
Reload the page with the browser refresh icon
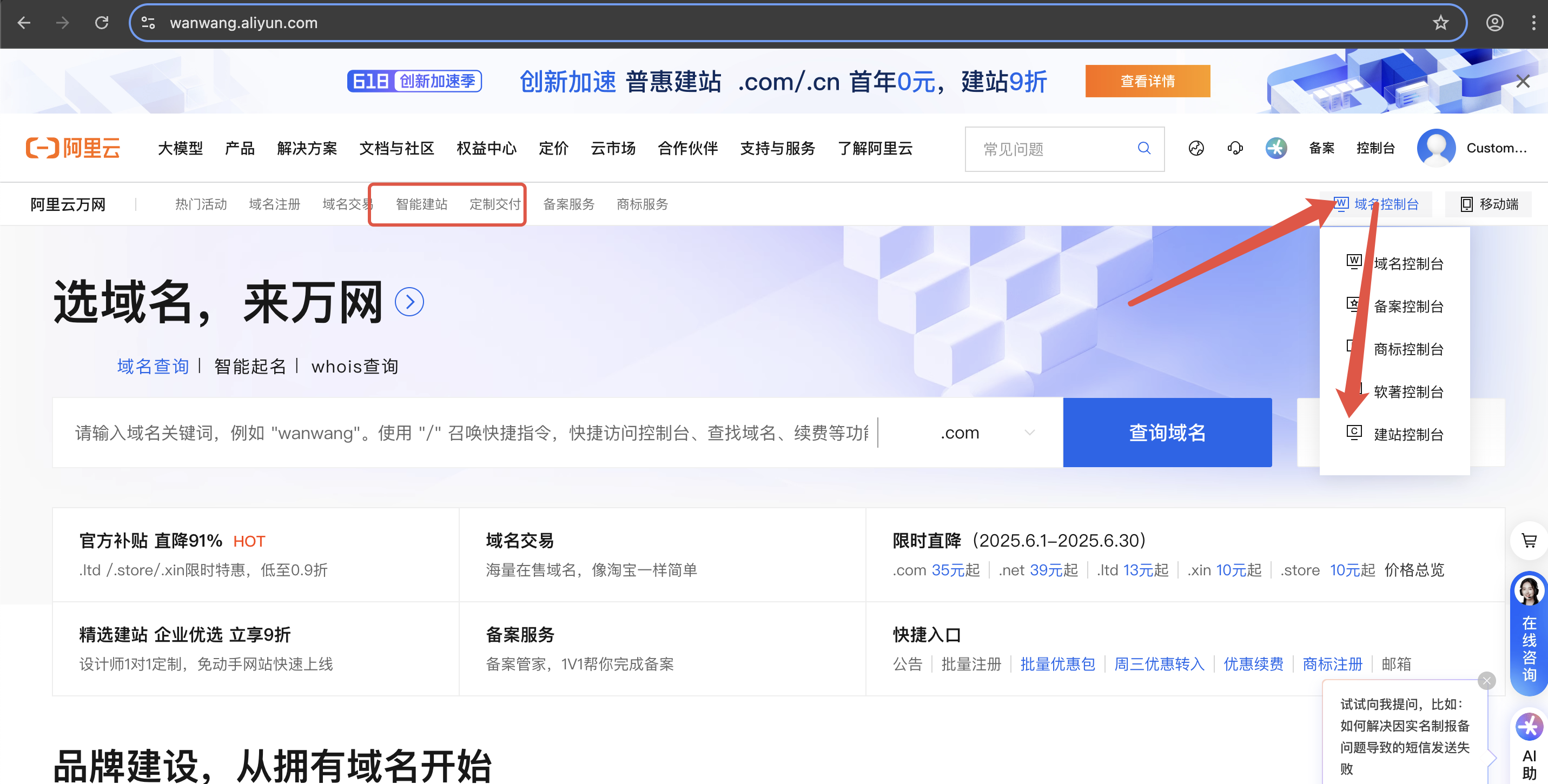(x=102, y=23)
